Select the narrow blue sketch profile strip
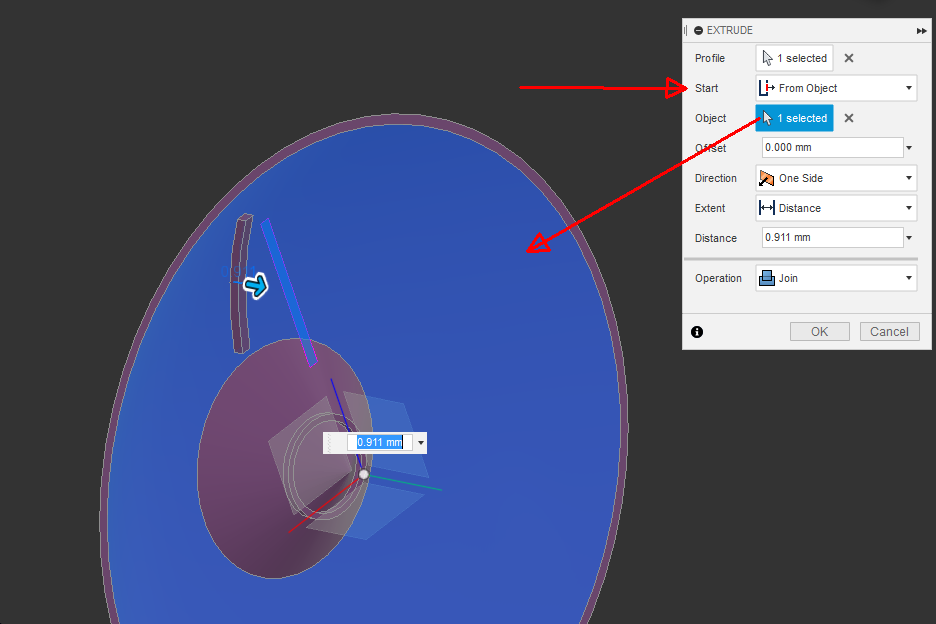Viewport: 936px width, 624px height. 288,292
